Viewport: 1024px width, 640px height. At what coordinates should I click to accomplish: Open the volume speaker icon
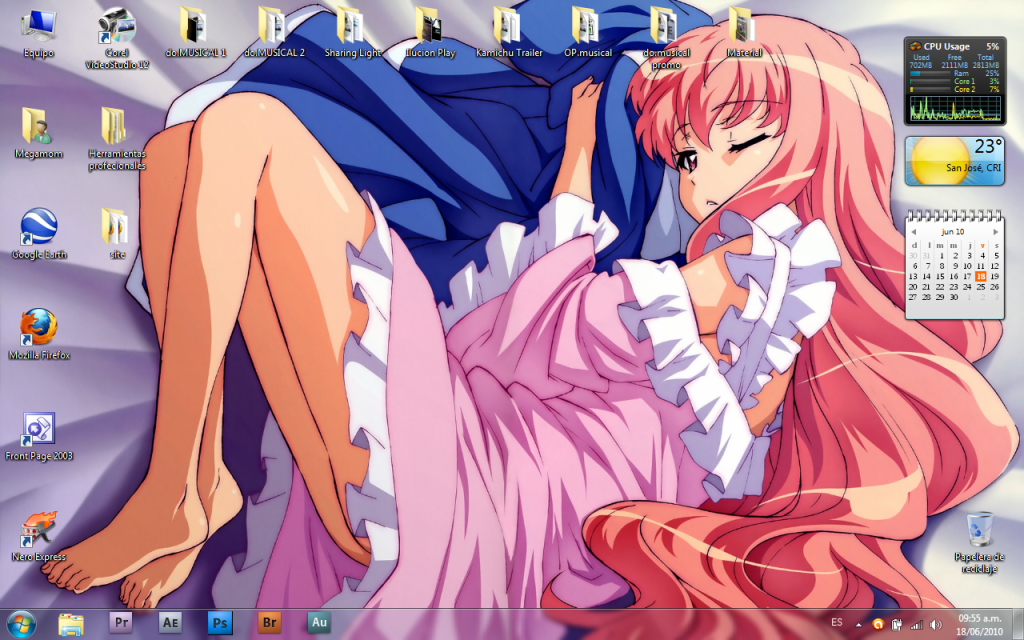(x=935, y=624)
